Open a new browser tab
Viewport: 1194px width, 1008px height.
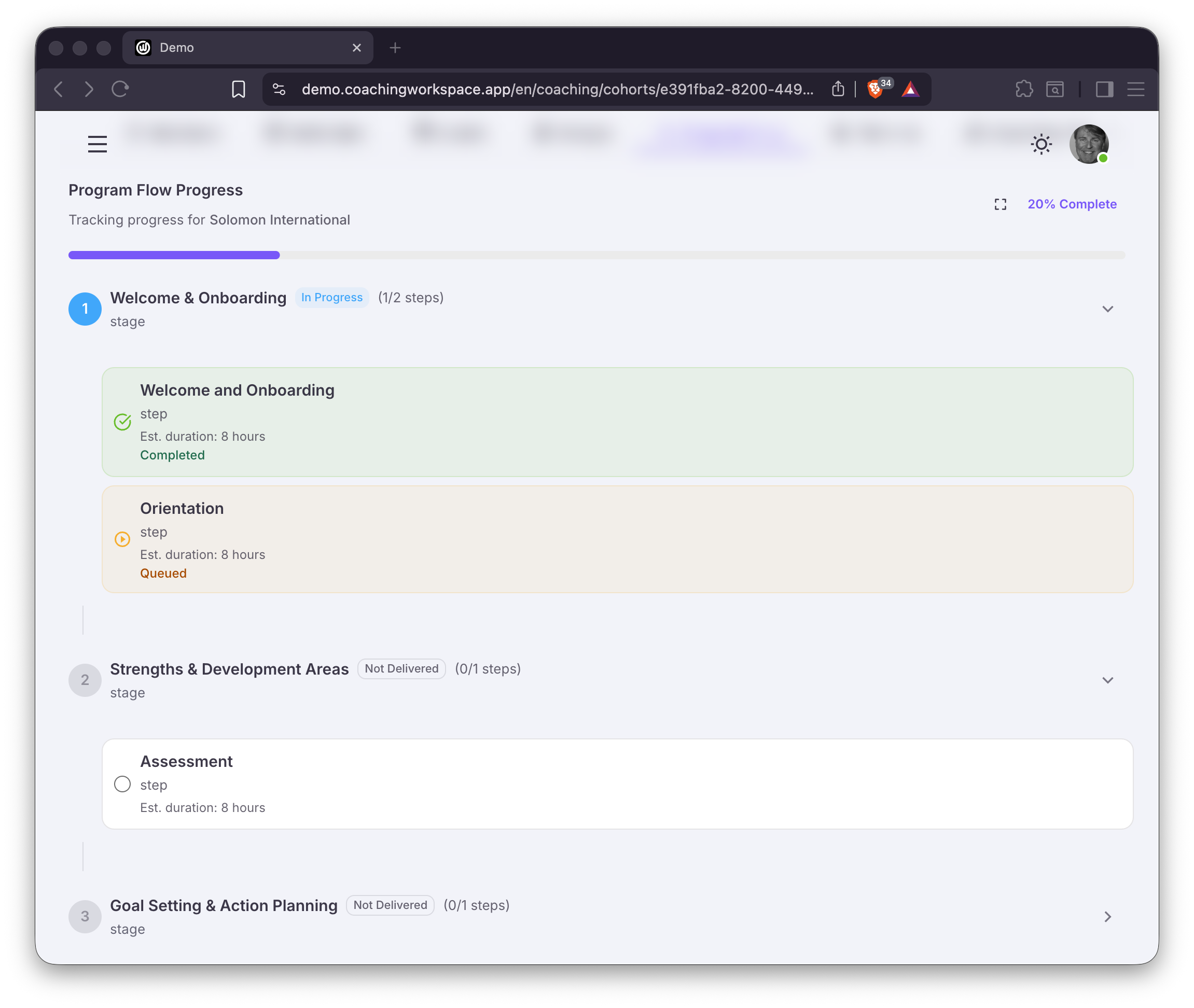tap(395, 48)
